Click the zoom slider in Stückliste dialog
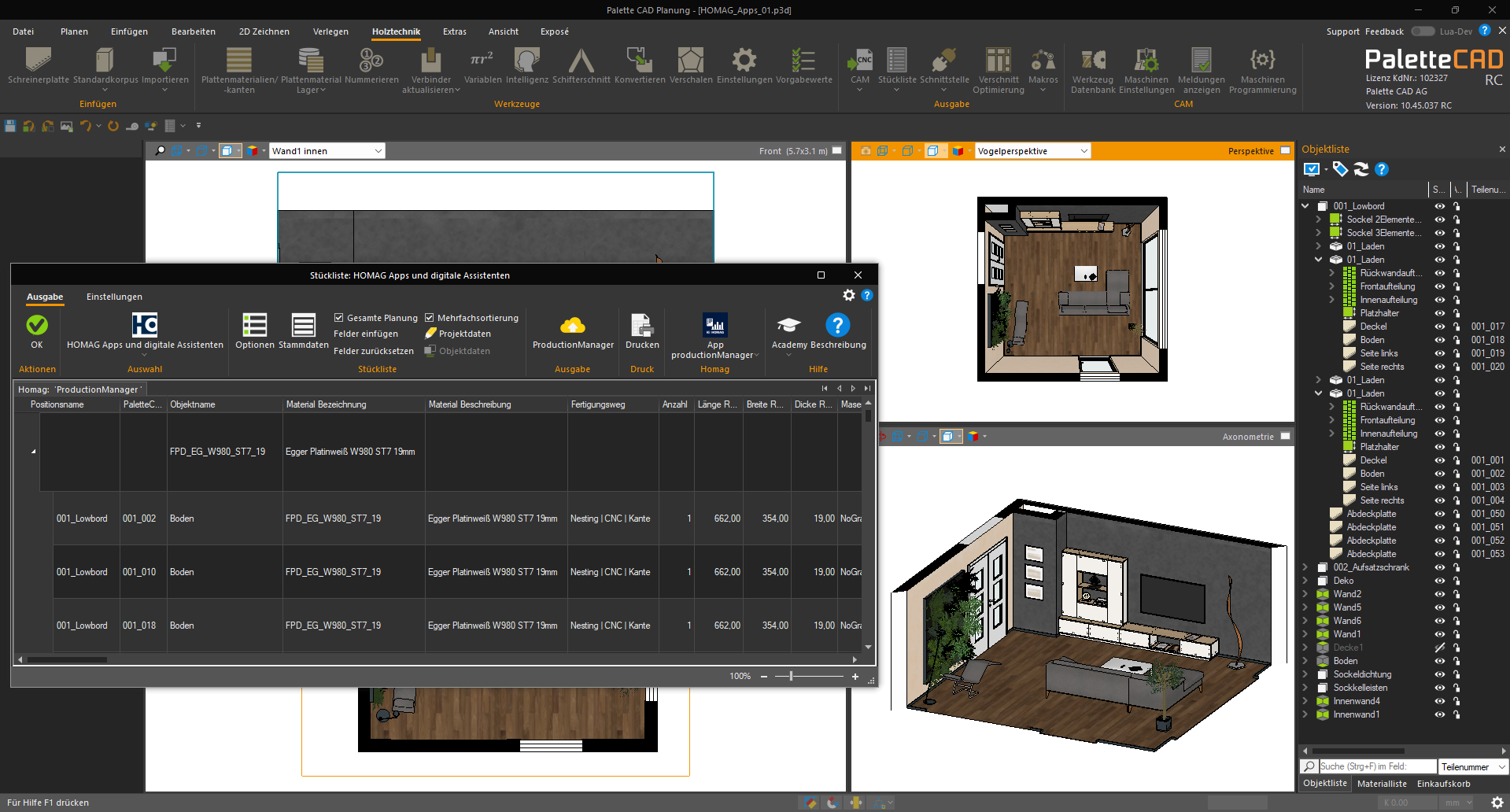Image resolution: width=1510 pixels, height=812 pixels. [x=792, y=676]
